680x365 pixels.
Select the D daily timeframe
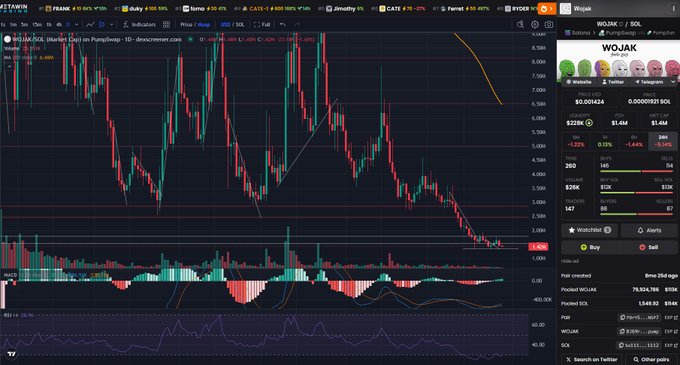[68, 25]
